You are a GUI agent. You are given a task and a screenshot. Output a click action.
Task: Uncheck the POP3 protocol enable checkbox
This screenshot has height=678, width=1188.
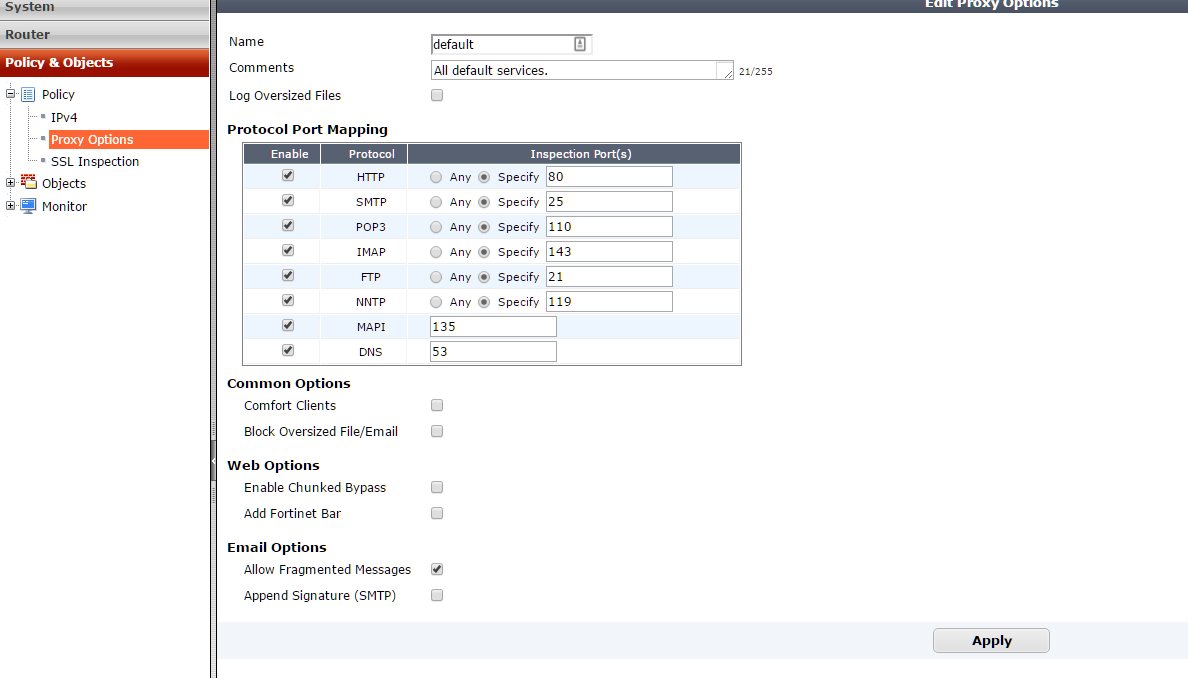[288, 225]
